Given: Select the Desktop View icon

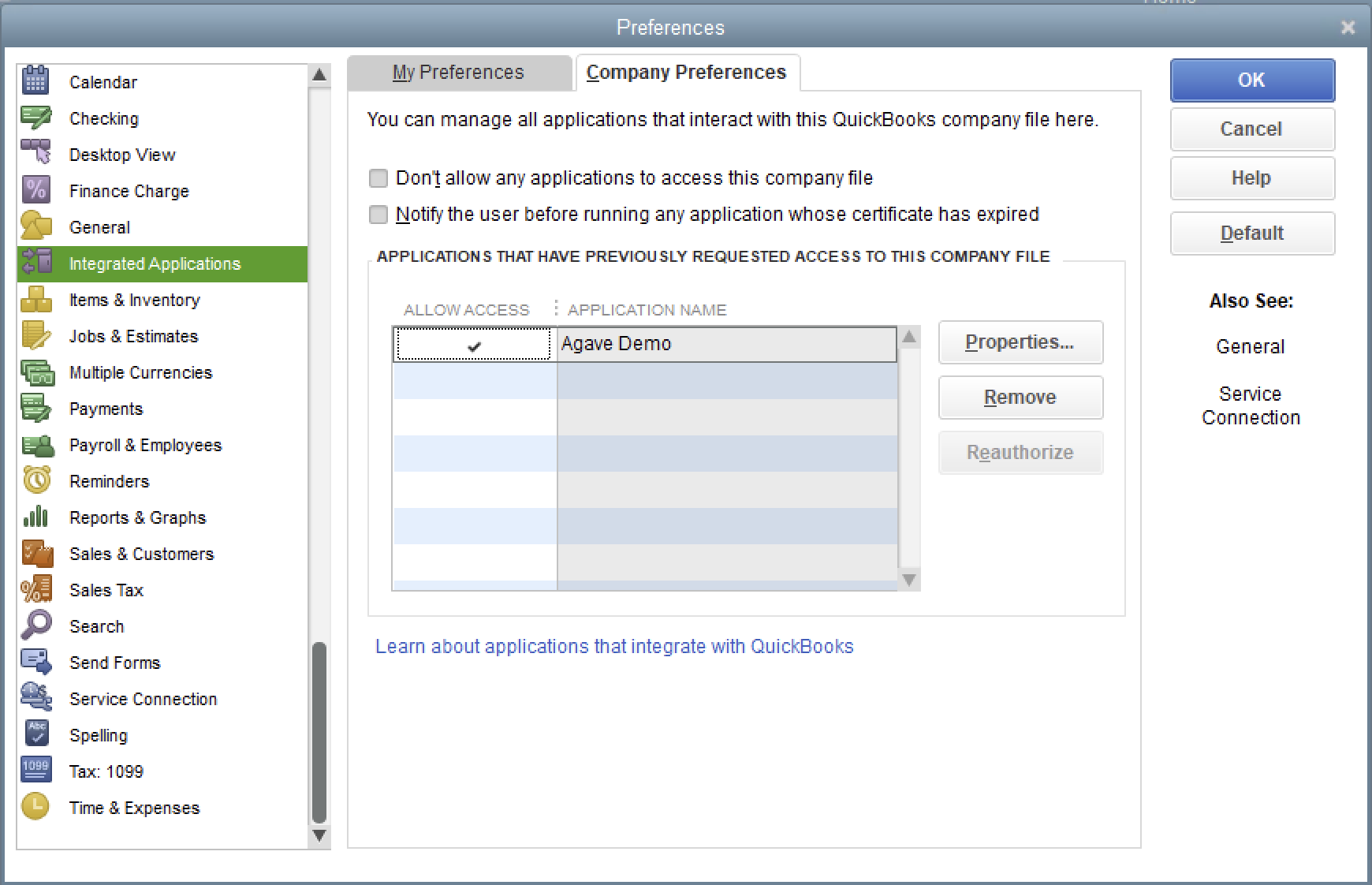Looking at the screenshot, I should [35, 153].
